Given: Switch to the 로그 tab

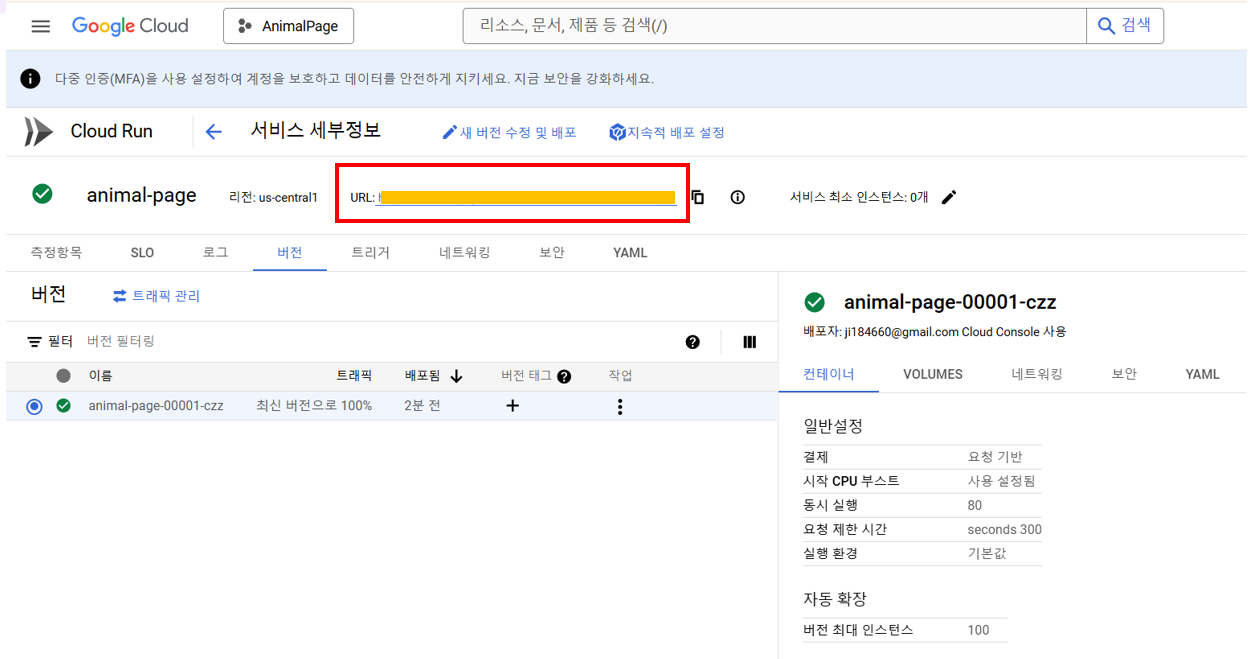Looking at the screenshot, I should pos(215,253).
